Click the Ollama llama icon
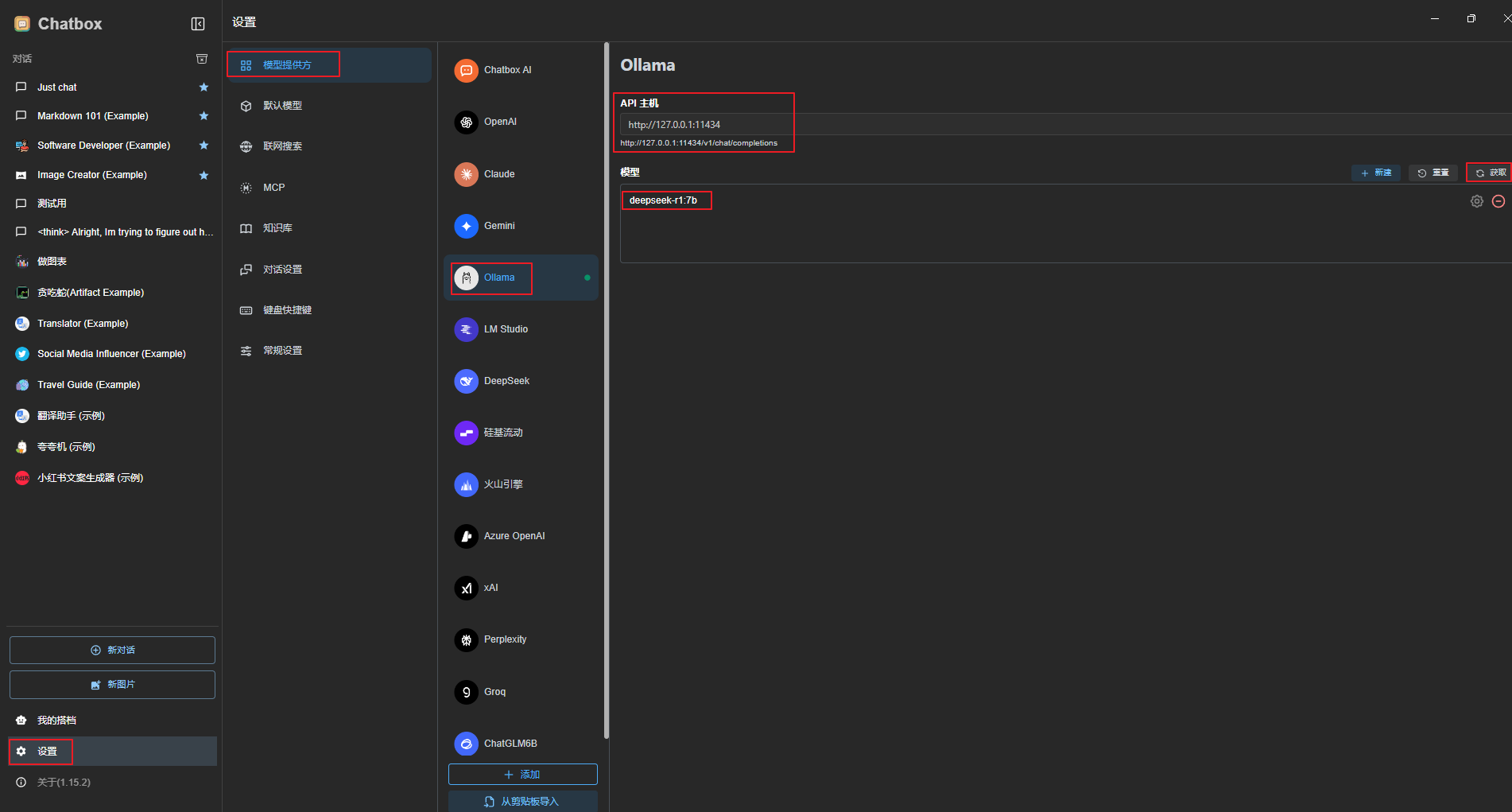1512x812 pixels. [467, 278]
